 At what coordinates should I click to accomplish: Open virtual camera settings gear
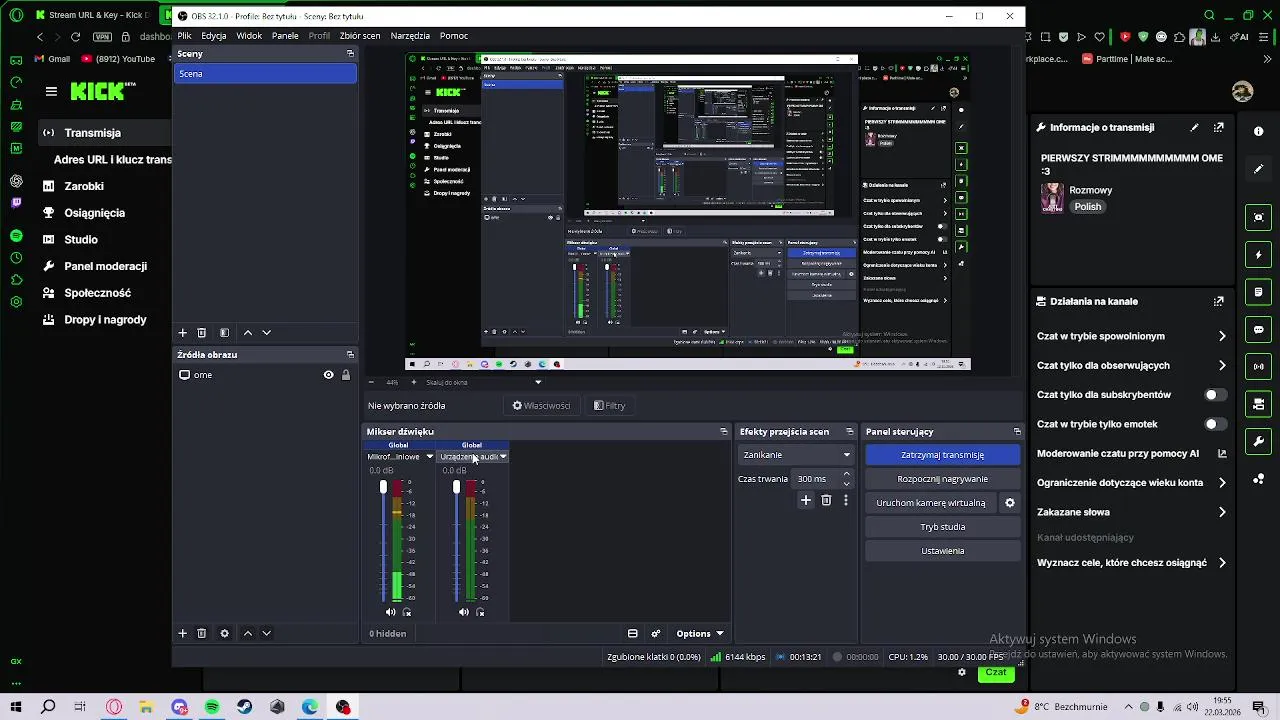(x=1009, y=503)
